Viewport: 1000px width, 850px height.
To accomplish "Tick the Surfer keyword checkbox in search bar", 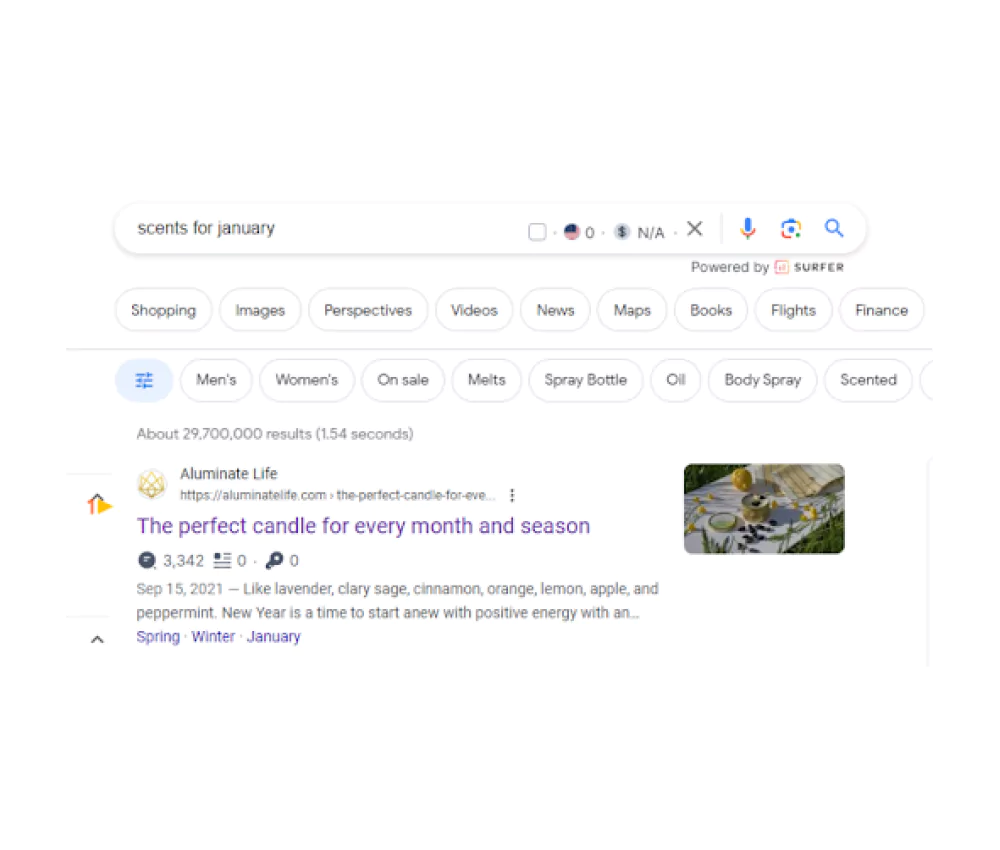I will tap(537, 231).
